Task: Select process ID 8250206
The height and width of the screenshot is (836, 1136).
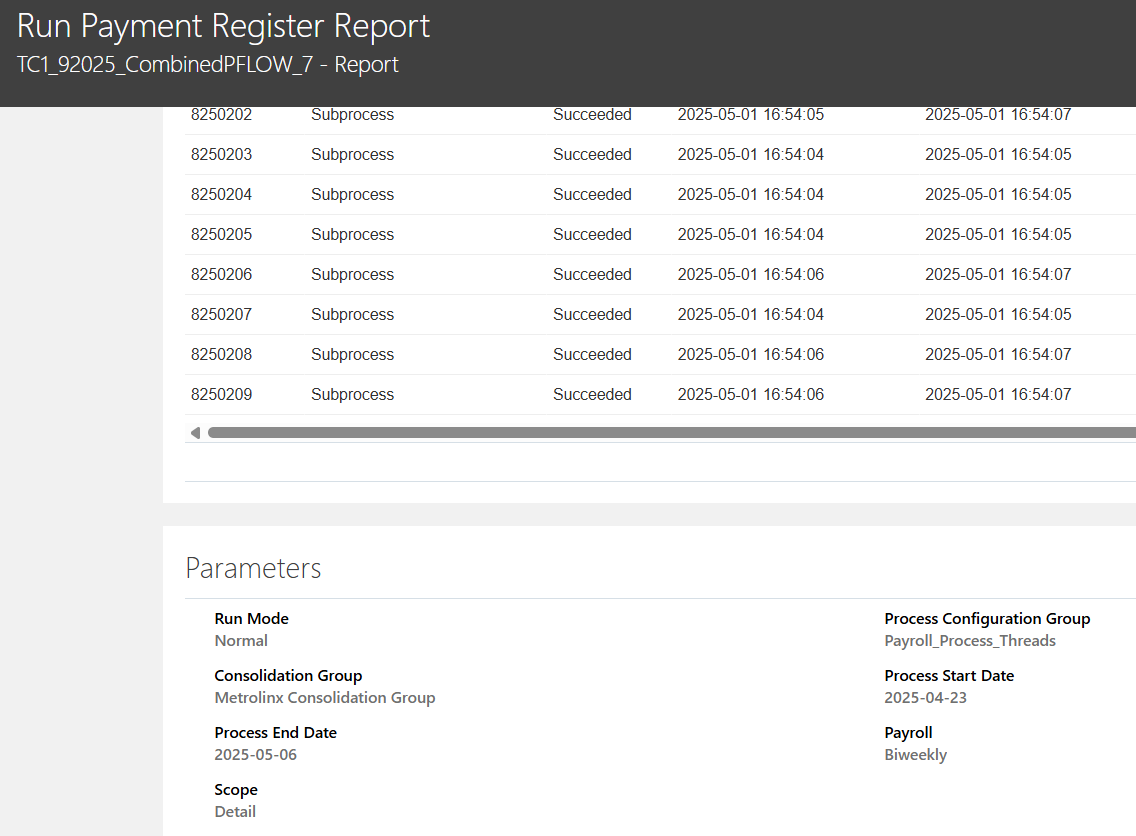Action: click(x=222, y=274)
